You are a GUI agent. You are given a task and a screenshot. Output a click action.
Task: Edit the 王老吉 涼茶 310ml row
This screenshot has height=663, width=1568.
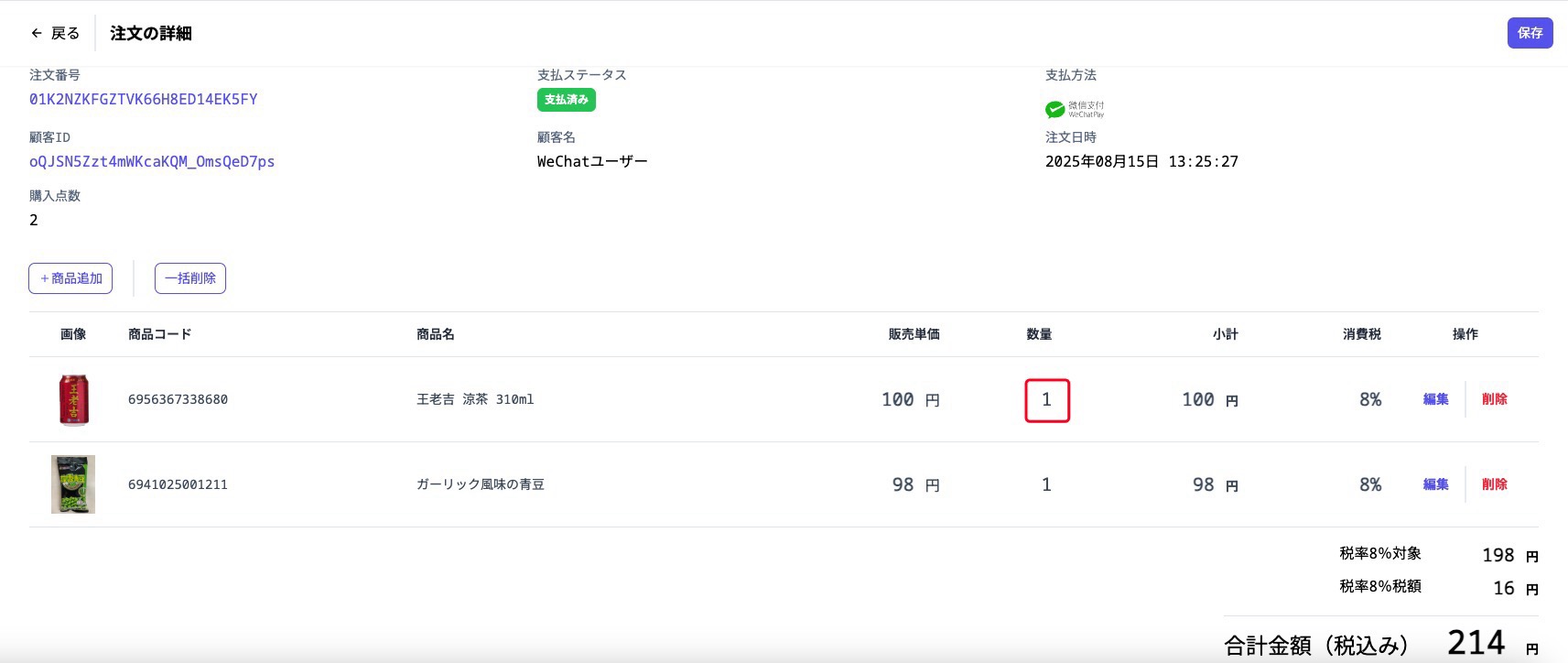(1435, 399)
